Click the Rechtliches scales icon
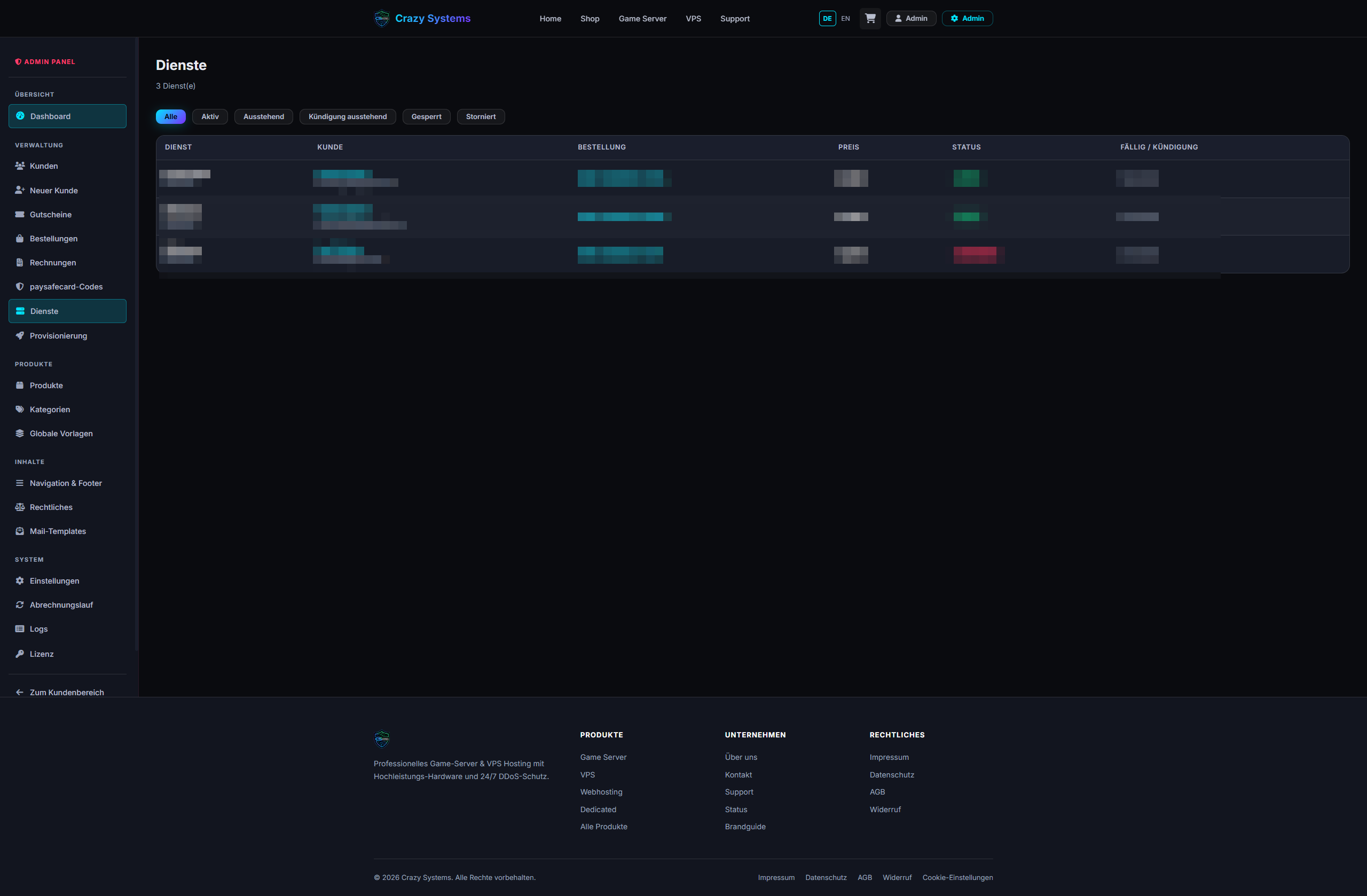Viewport: 1367px width, 896px height. pos(20,507)
